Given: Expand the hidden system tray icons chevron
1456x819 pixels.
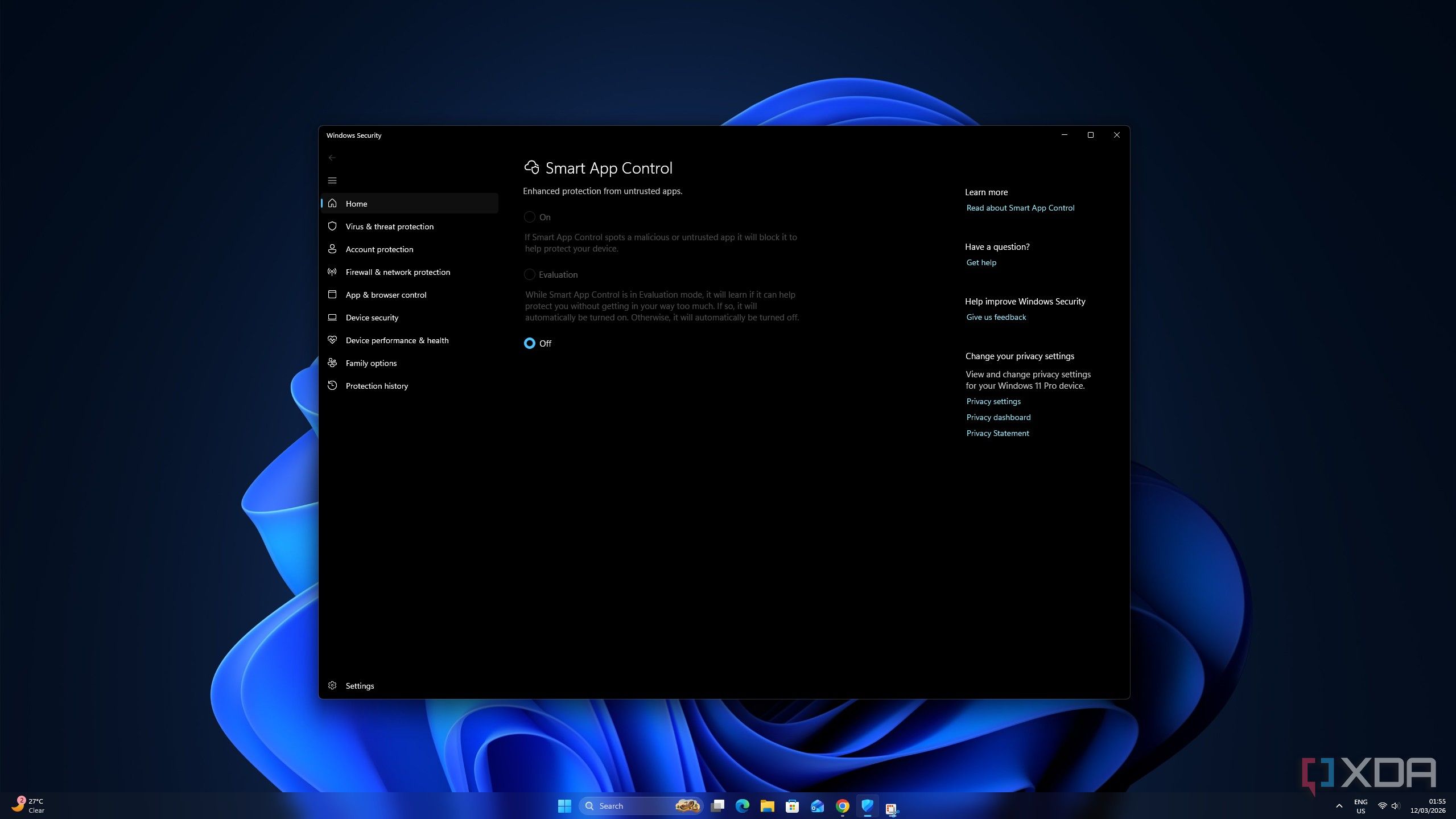Looking at the screenshot, I should pyautogui.click(x=1339, y=806).
